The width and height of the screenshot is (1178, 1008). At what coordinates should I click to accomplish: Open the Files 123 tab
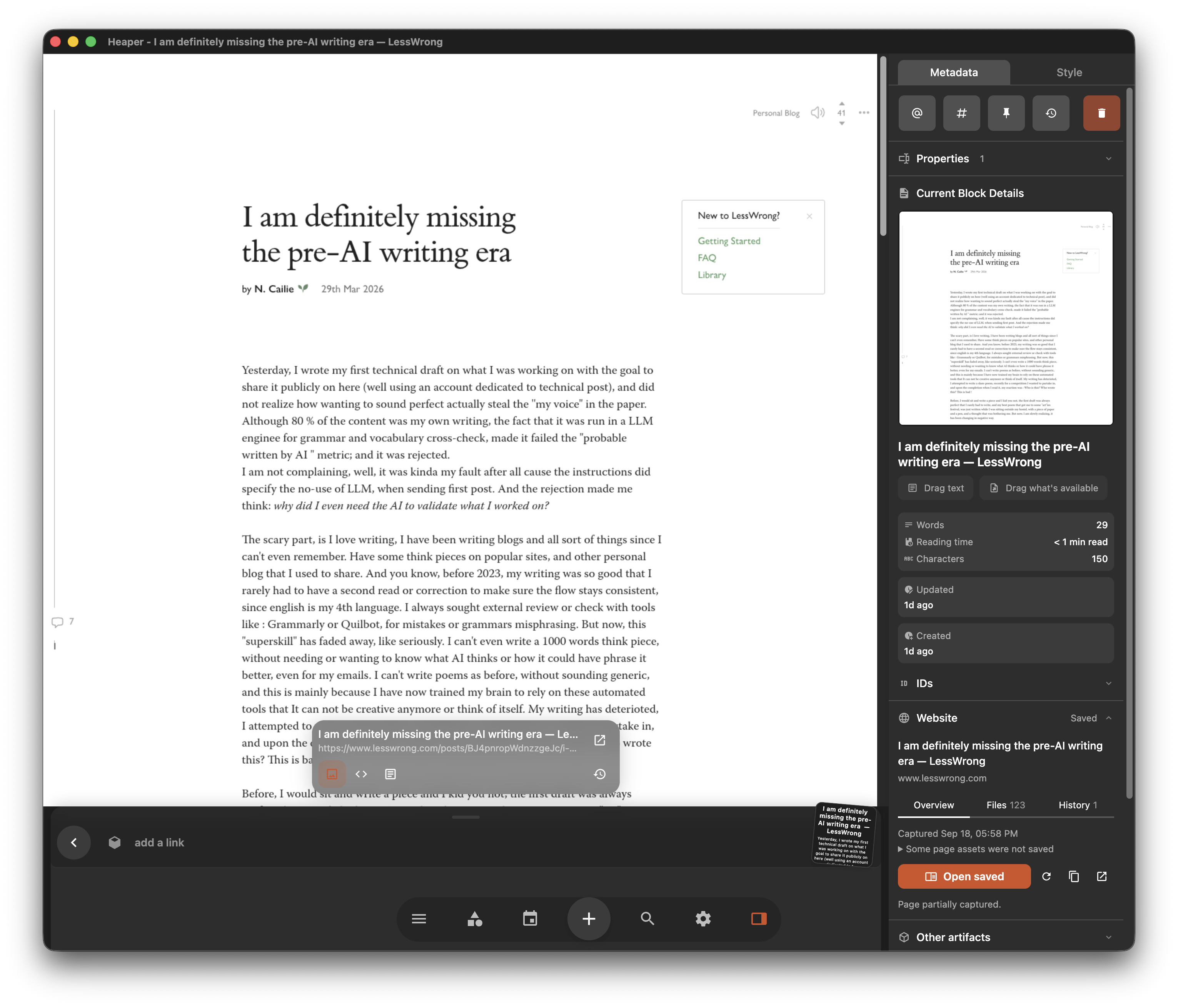[1005, 805]
